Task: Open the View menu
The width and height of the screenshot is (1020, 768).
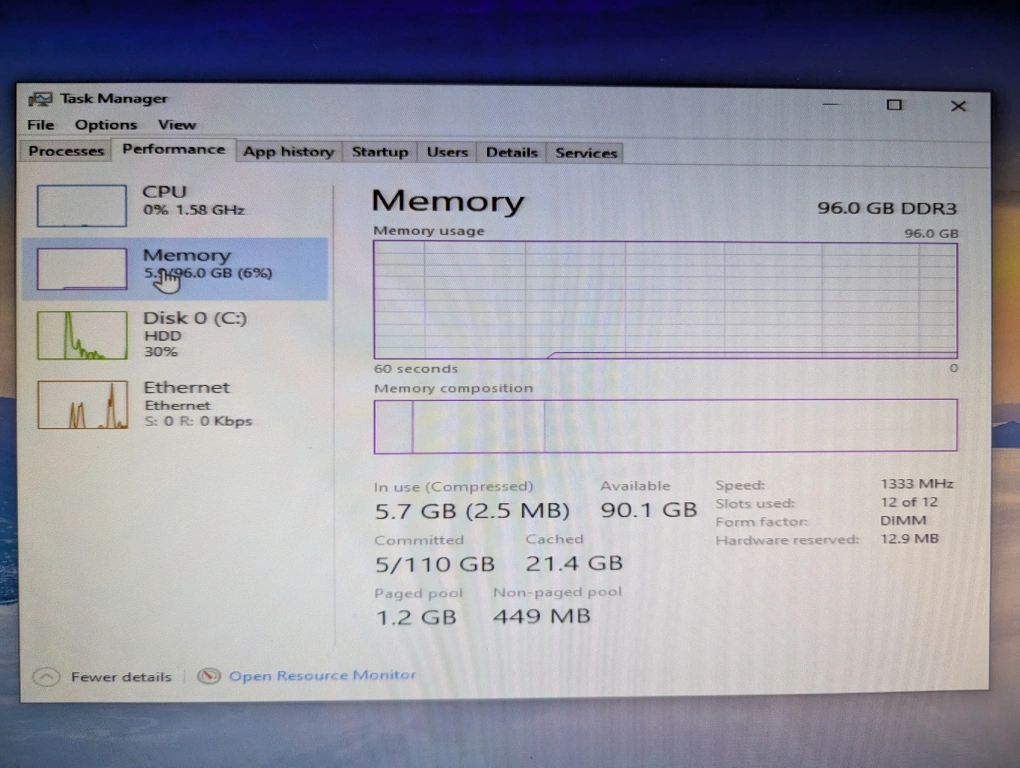Action: [177, 125]
